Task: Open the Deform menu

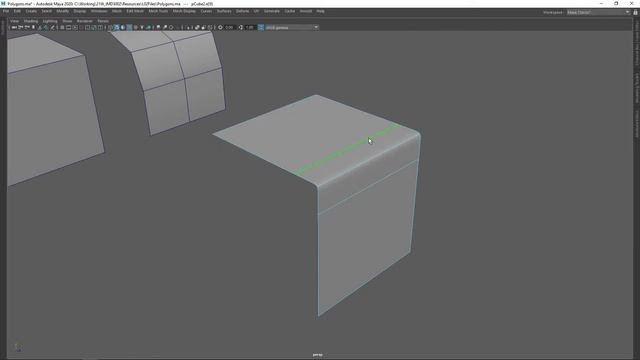Action: (x=242, y=11)
